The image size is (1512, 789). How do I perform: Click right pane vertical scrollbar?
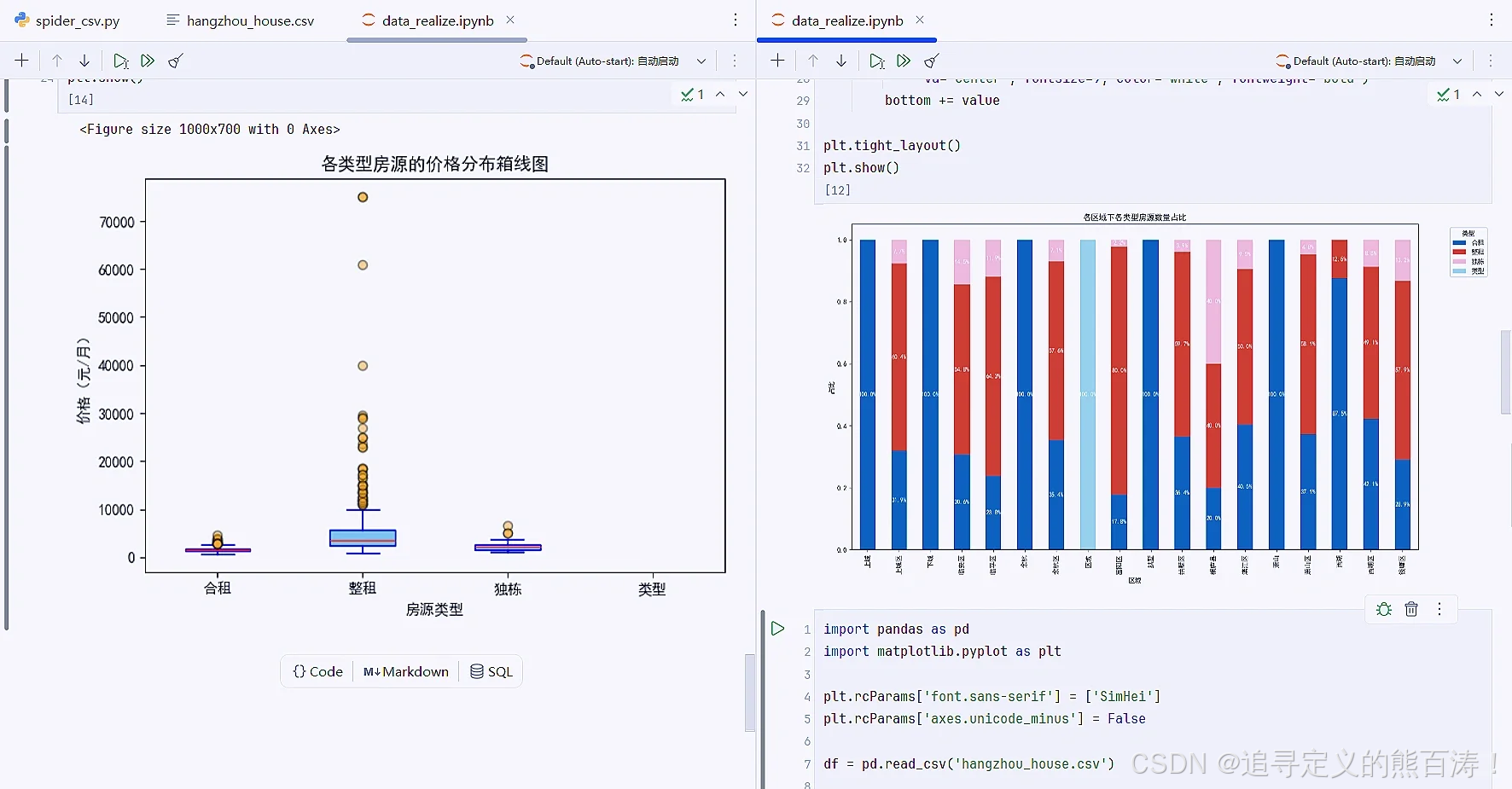pos(1506,373)
